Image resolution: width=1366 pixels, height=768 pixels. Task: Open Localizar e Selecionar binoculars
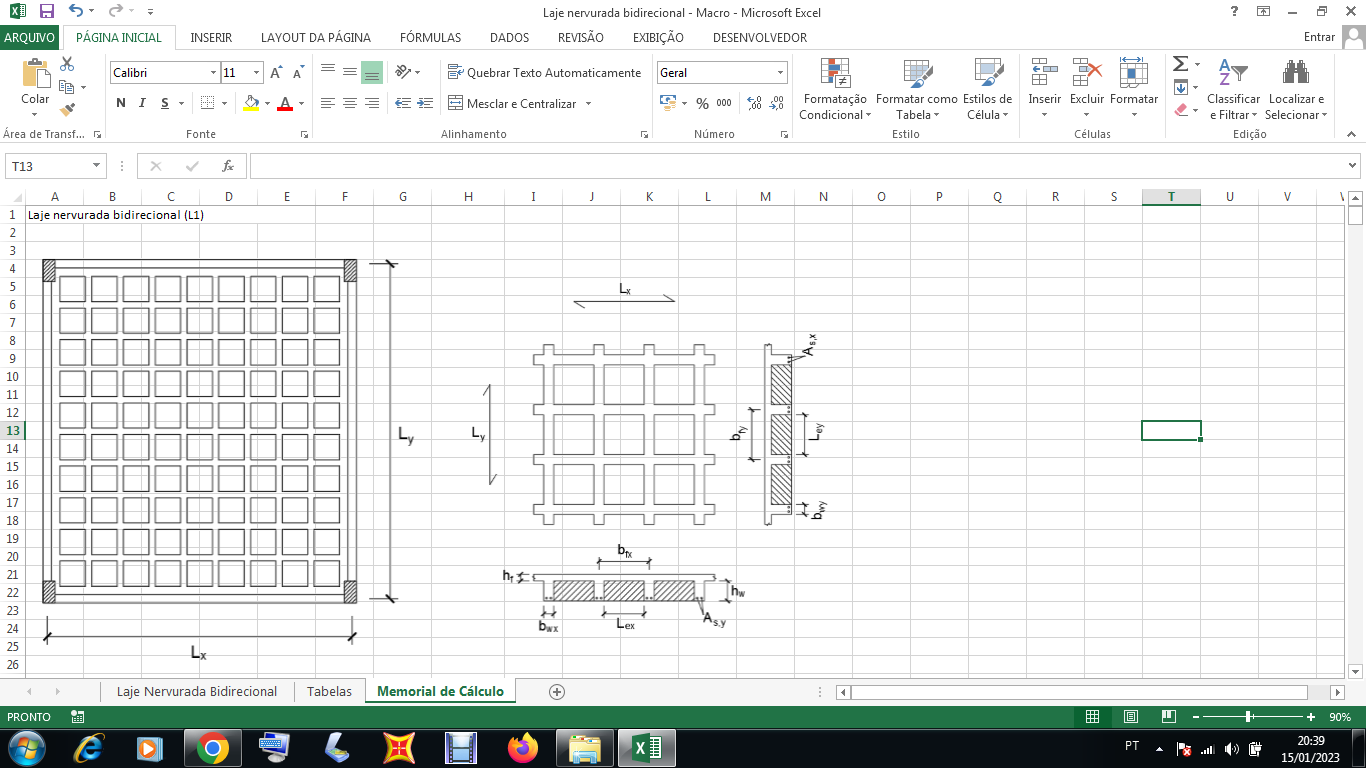(x=1296, y=89)
